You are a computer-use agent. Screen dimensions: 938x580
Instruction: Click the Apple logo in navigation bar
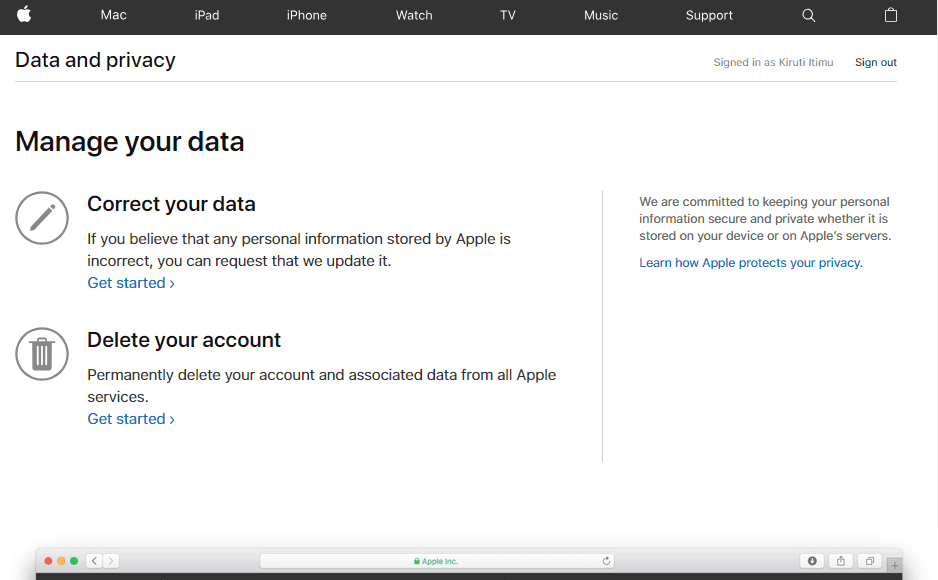pyautogui.click(x=24, y=14)
